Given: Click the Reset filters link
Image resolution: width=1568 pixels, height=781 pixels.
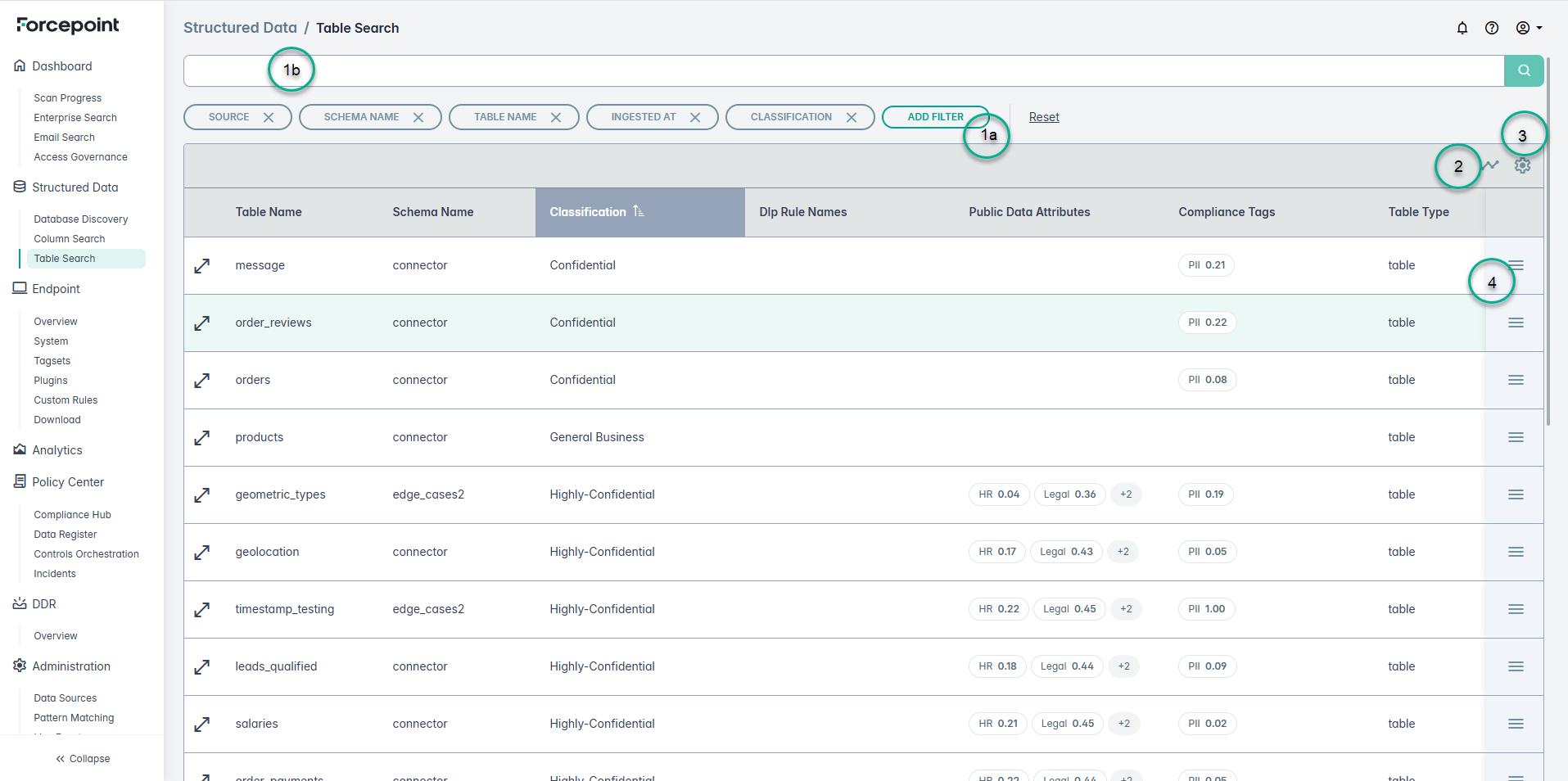Looking at the screenshot, I should 1043,117.
